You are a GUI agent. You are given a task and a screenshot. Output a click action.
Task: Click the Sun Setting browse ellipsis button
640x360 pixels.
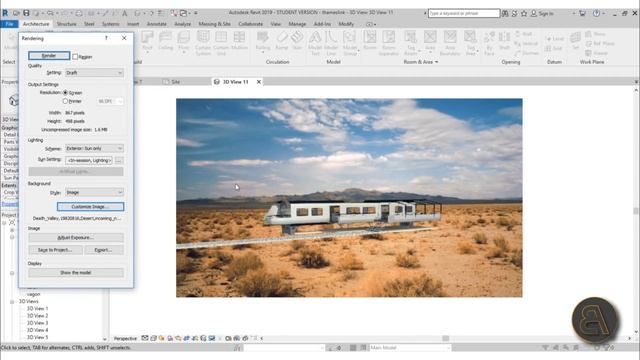119,160
